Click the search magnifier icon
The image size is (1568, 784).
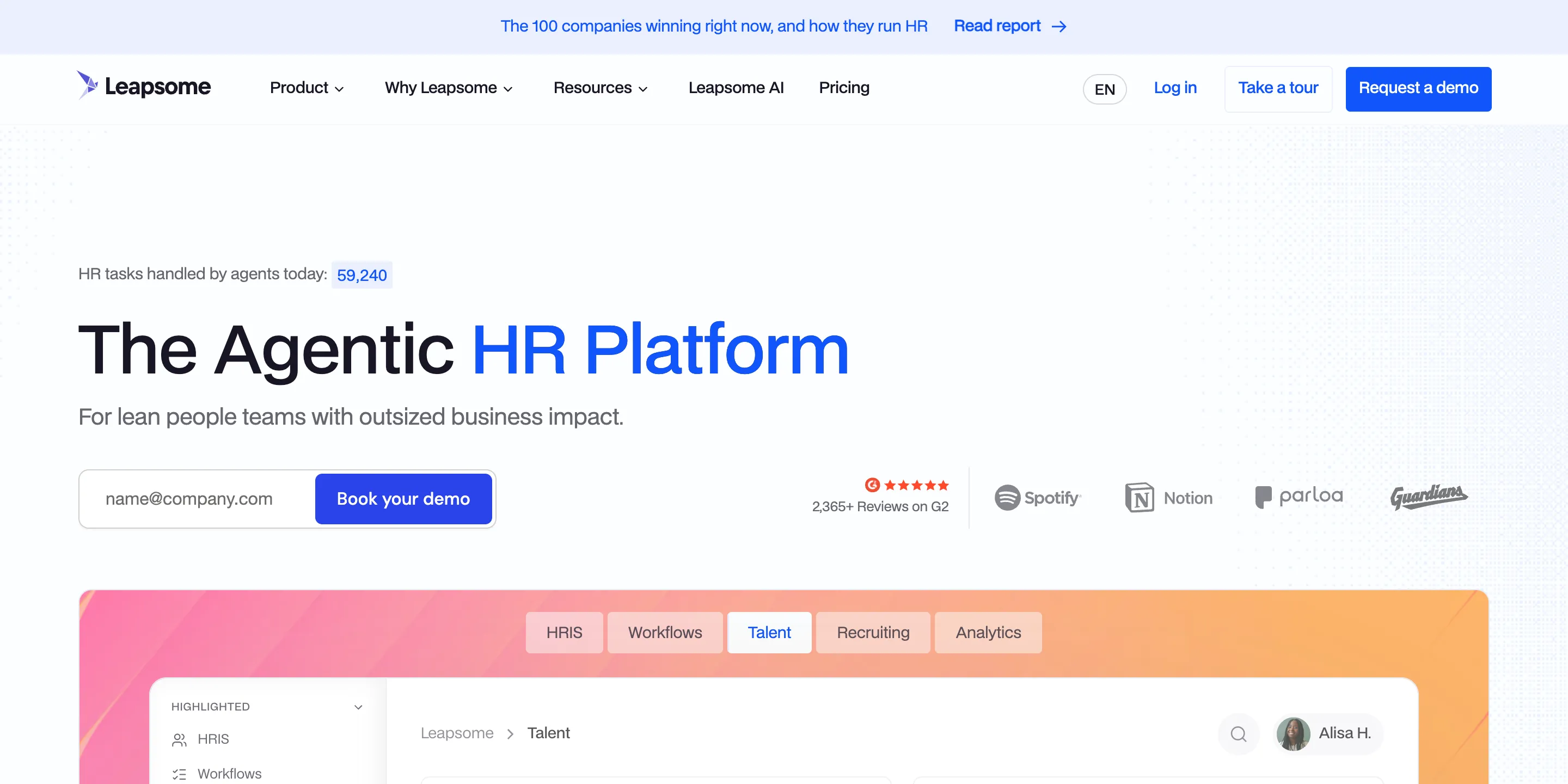pos(1238,734)
